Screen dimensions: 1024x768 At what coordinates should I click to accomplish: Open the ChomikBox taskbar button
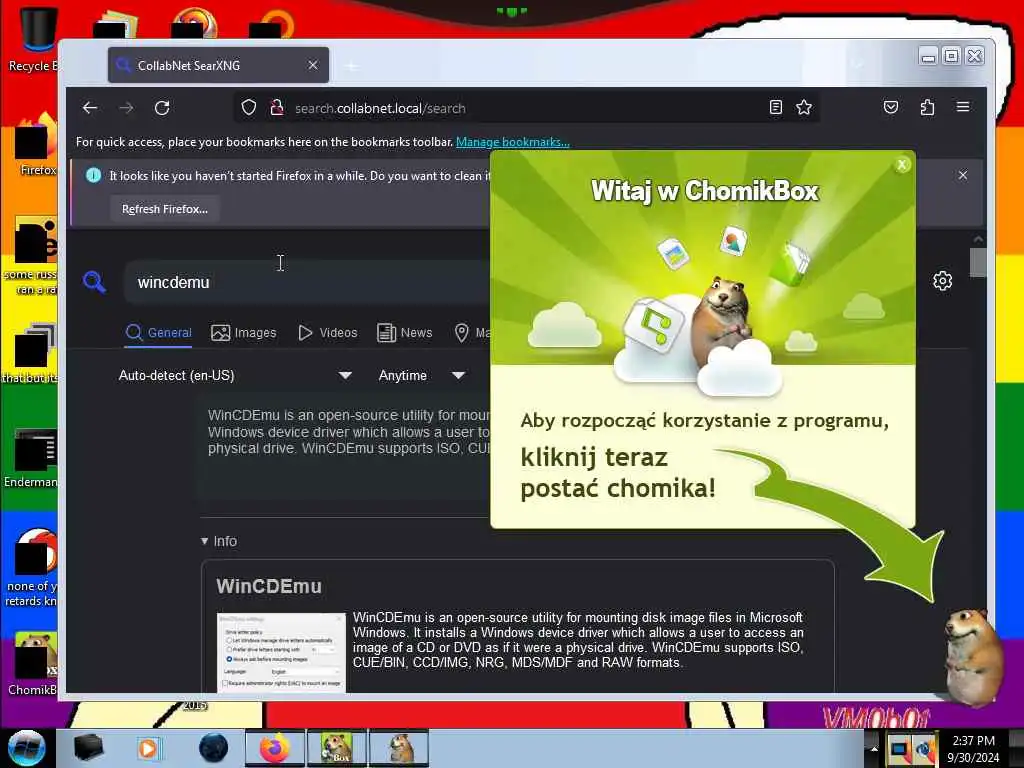(336, 748)
